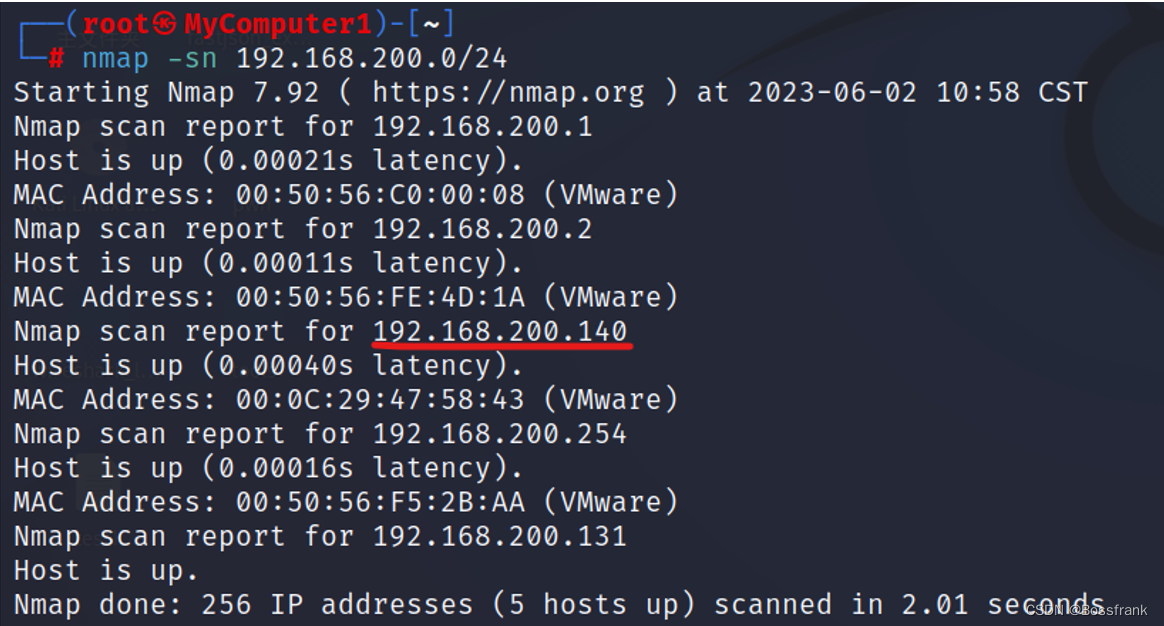Image resolution: width=1164 pixels, height=626 pixels.
Task: Click the tilde directory indicator
Action: (431, 25)
